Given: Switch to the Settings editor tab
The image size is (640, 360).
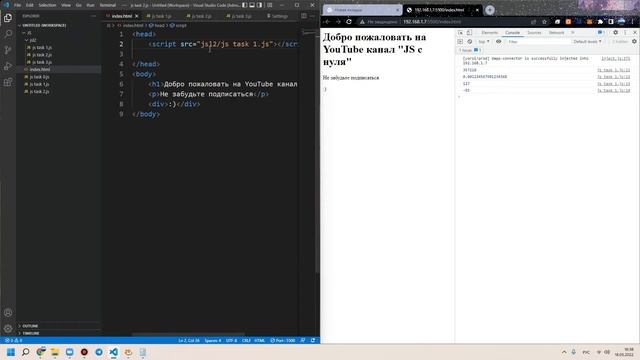Looking at the screenshot, I should pyautogui.click(x=280, y=16).
